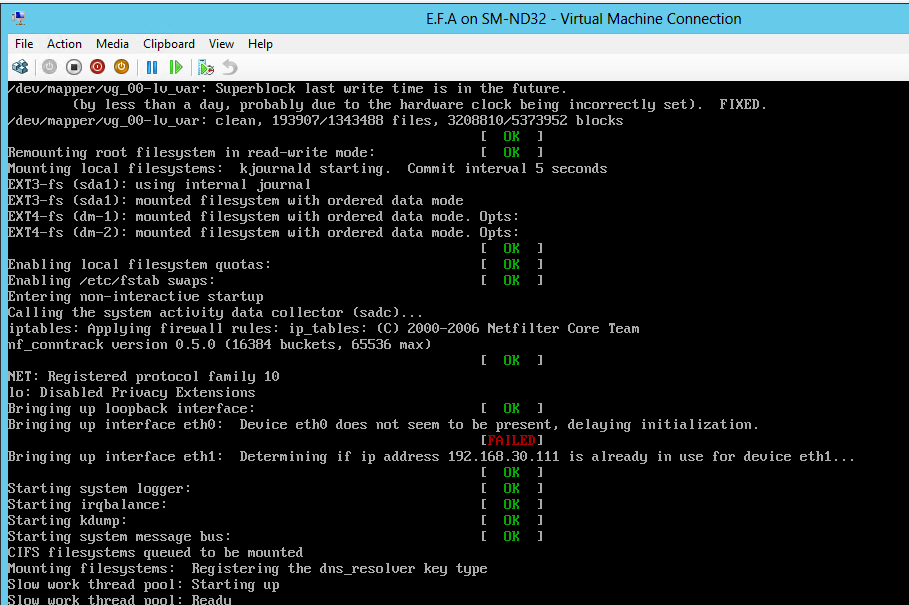The height and width of the screenshot is (605, 909).
Task: Send Ctrl+Alt+Del using the toolbar icon
Action: 20,67
